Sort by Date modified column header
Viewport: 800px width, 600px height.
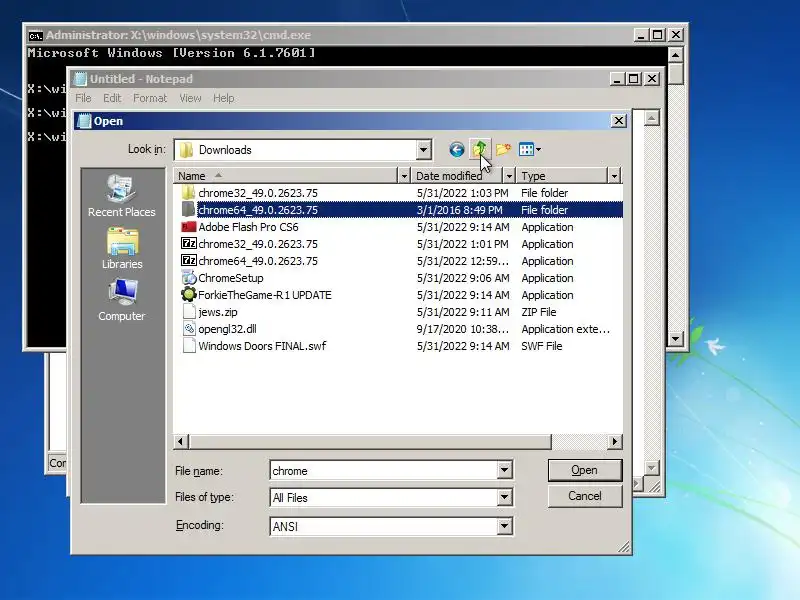coord(457,176)
